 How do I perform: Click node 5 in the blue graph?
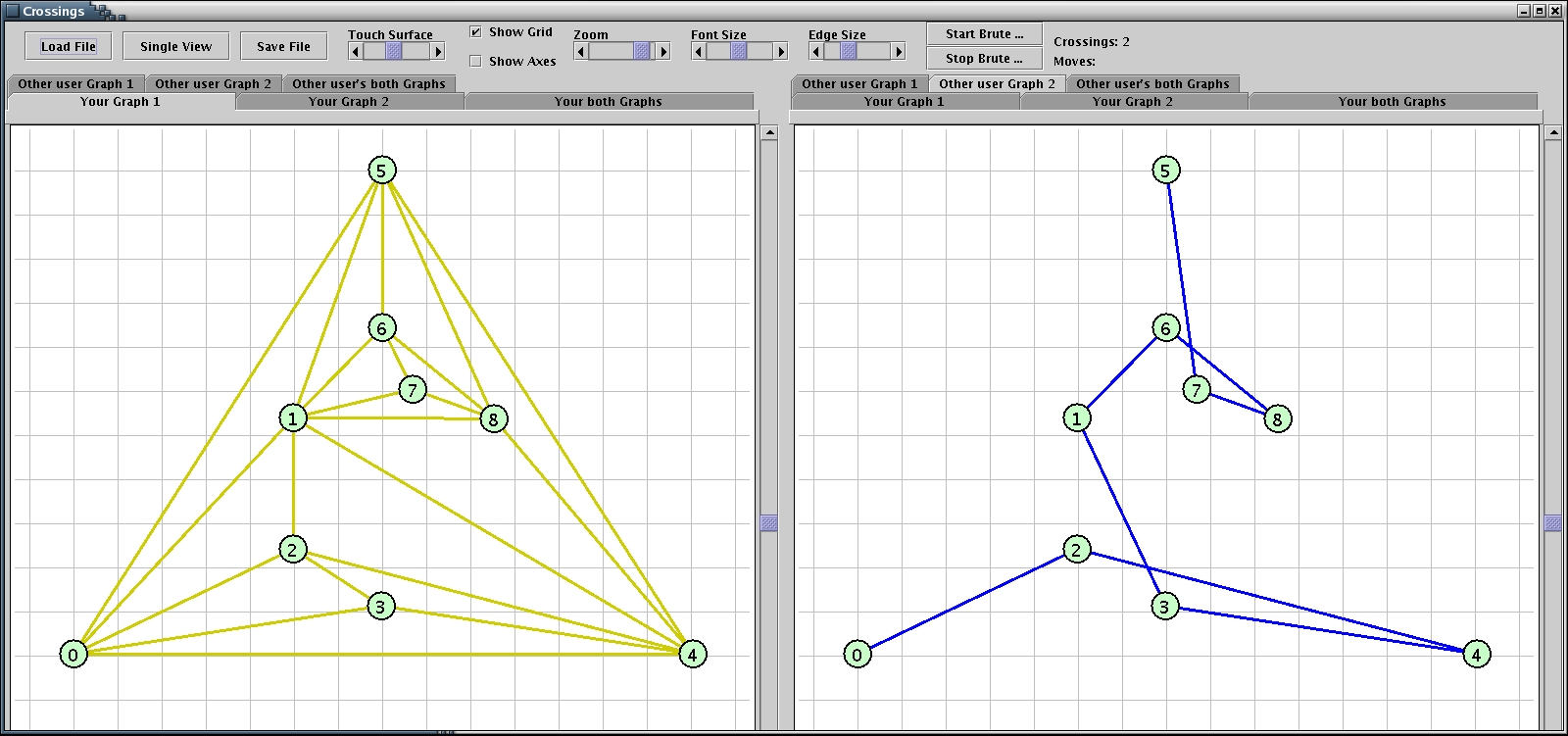(1166, 170)
